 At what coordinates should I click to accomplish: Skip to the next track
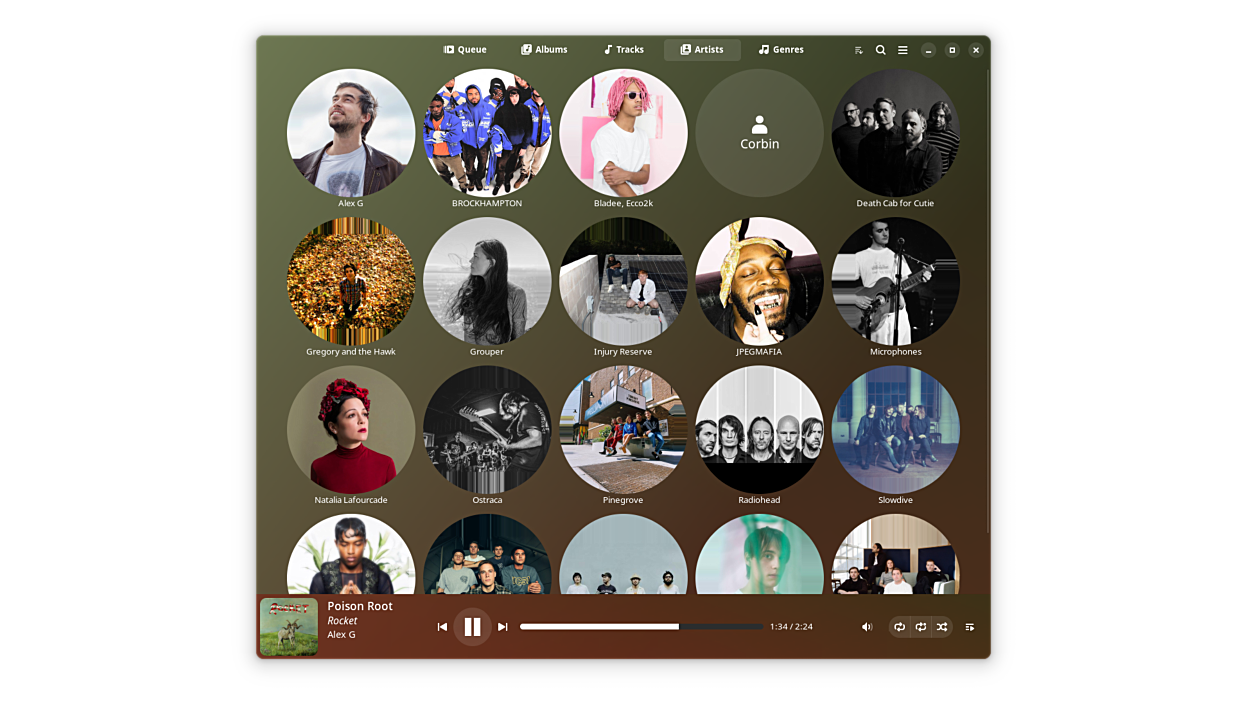coord(503,627)
